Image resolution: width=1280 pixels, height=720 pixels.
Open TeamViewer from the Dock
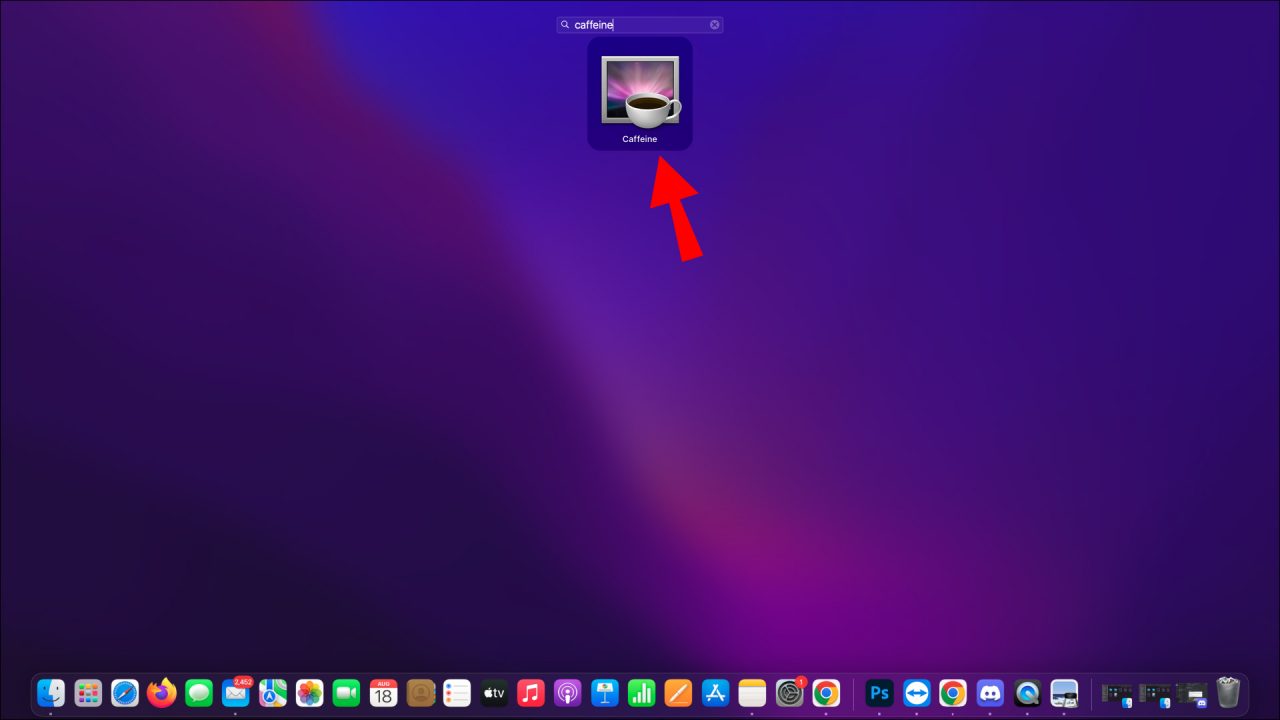[915, 692]
